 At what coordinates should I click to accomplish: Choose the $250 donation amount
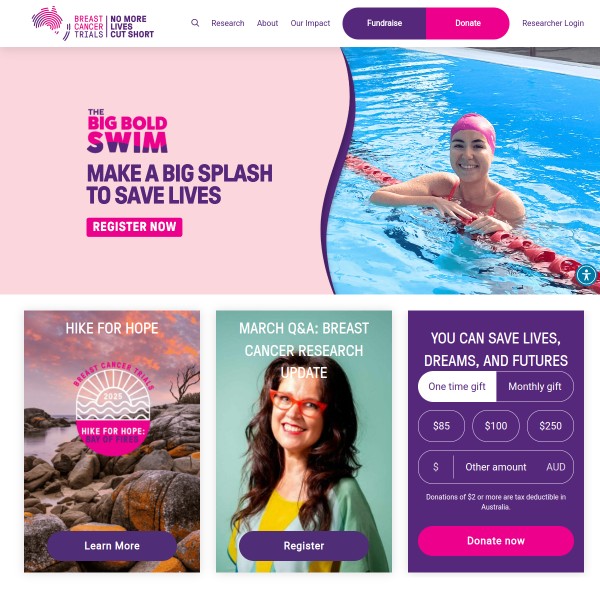tap(550, 426)
